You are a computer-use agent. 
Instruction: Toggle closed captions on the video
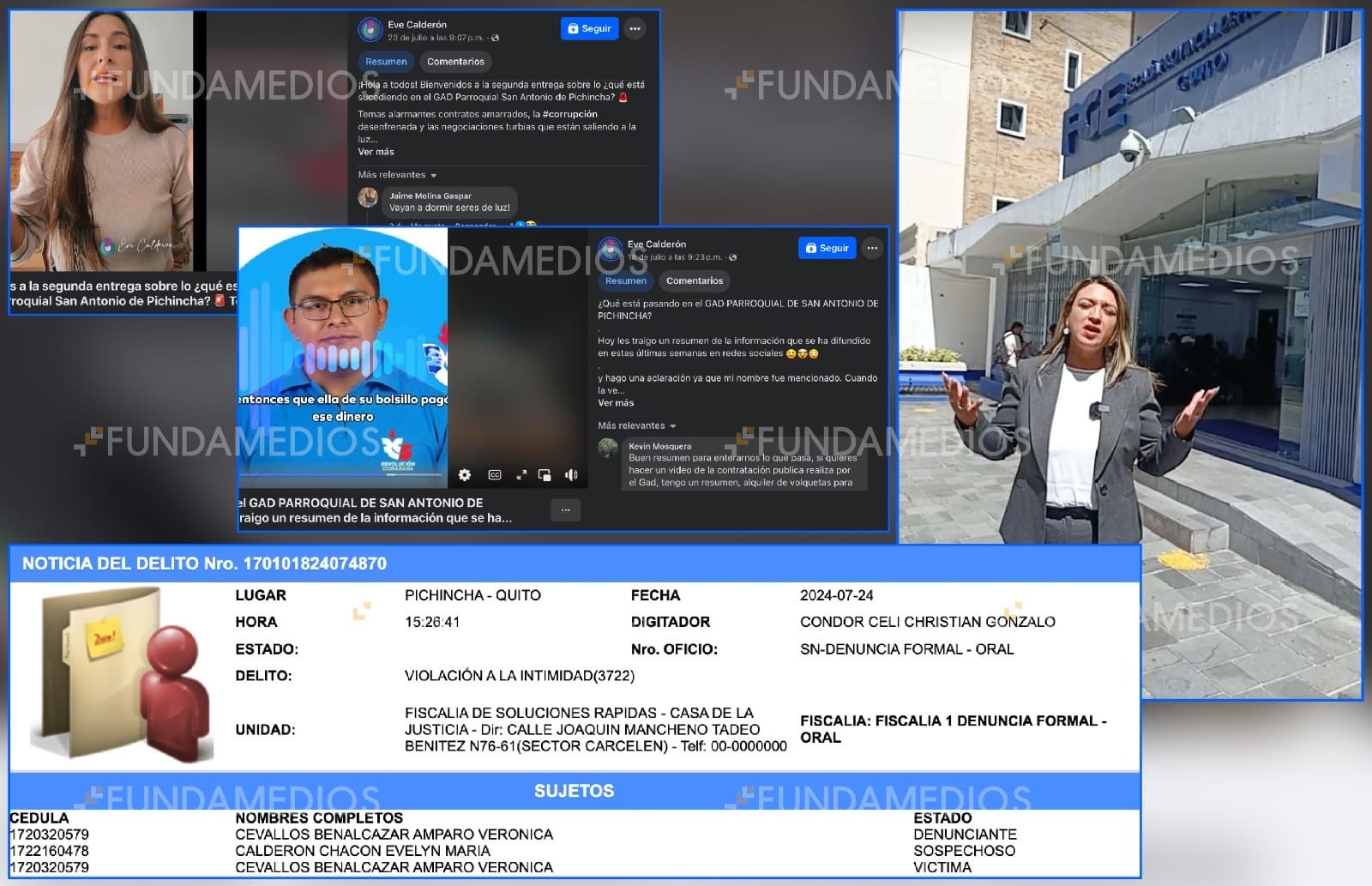[x=495, y=474]
